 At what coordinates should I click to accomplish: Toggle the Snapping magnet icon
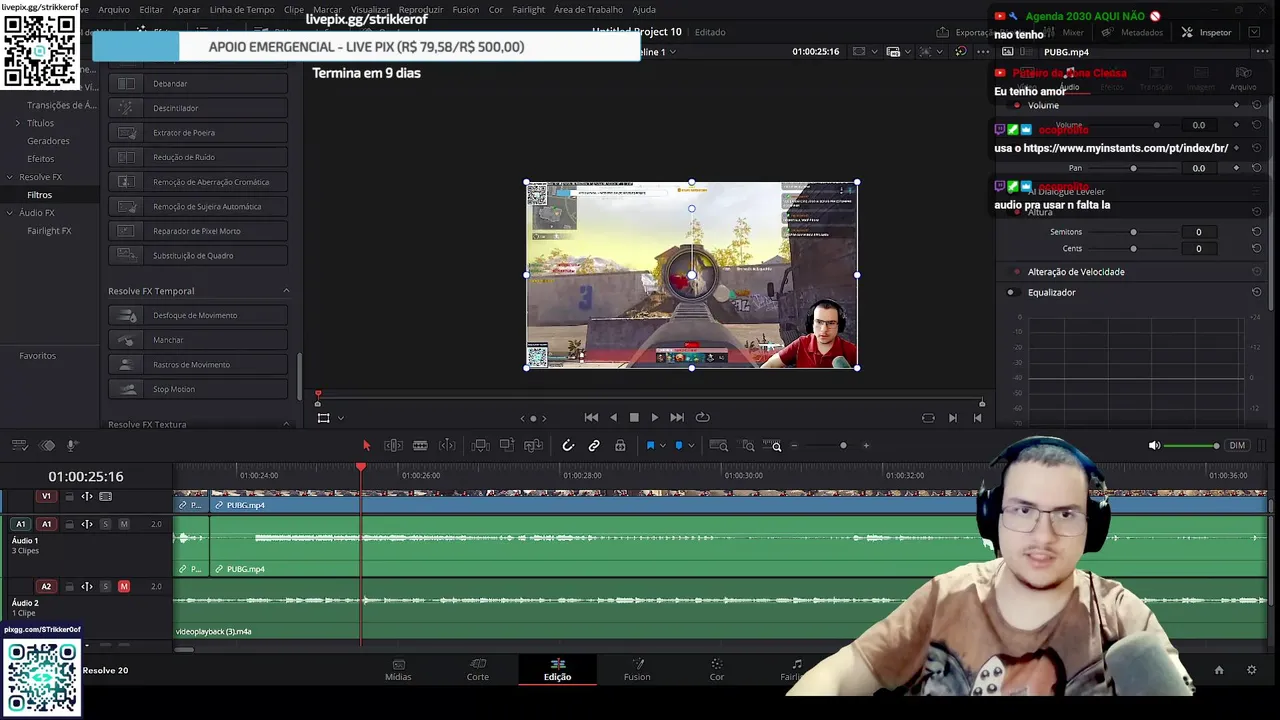[x=568, y=446]
